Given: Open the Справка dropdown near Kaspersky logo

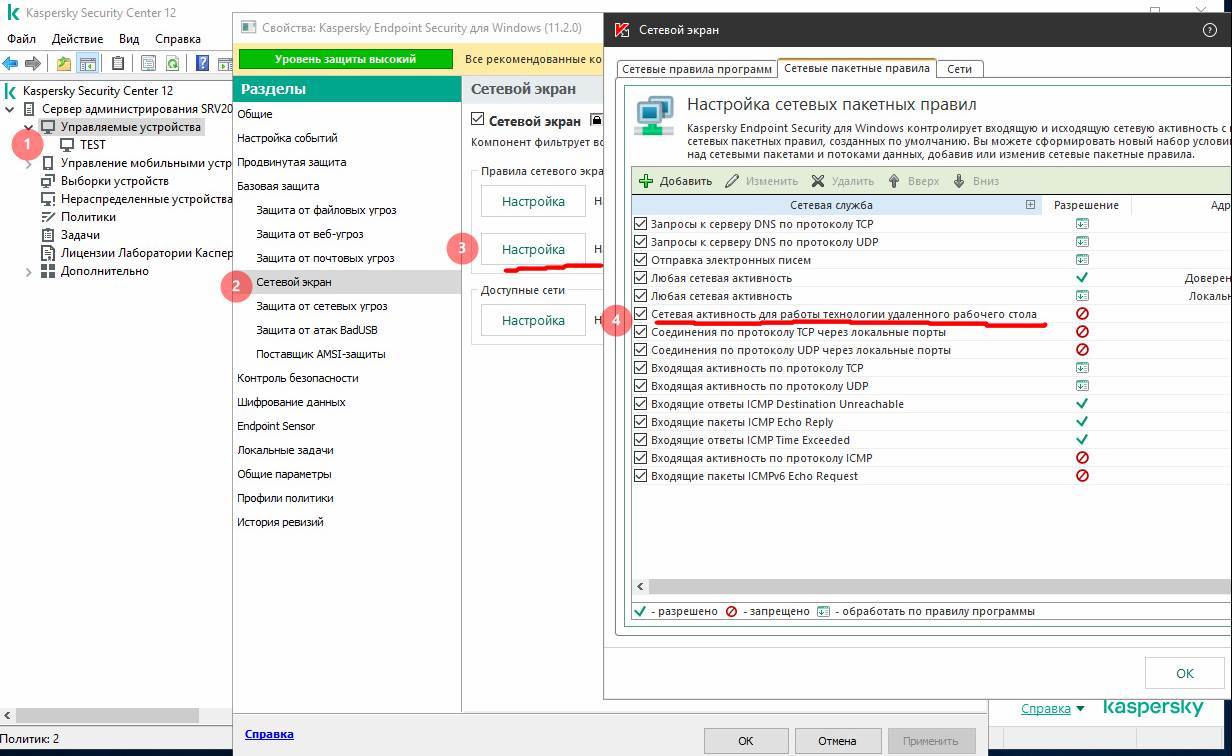Looking at the screenshot, I should [x=1053, y=708].
